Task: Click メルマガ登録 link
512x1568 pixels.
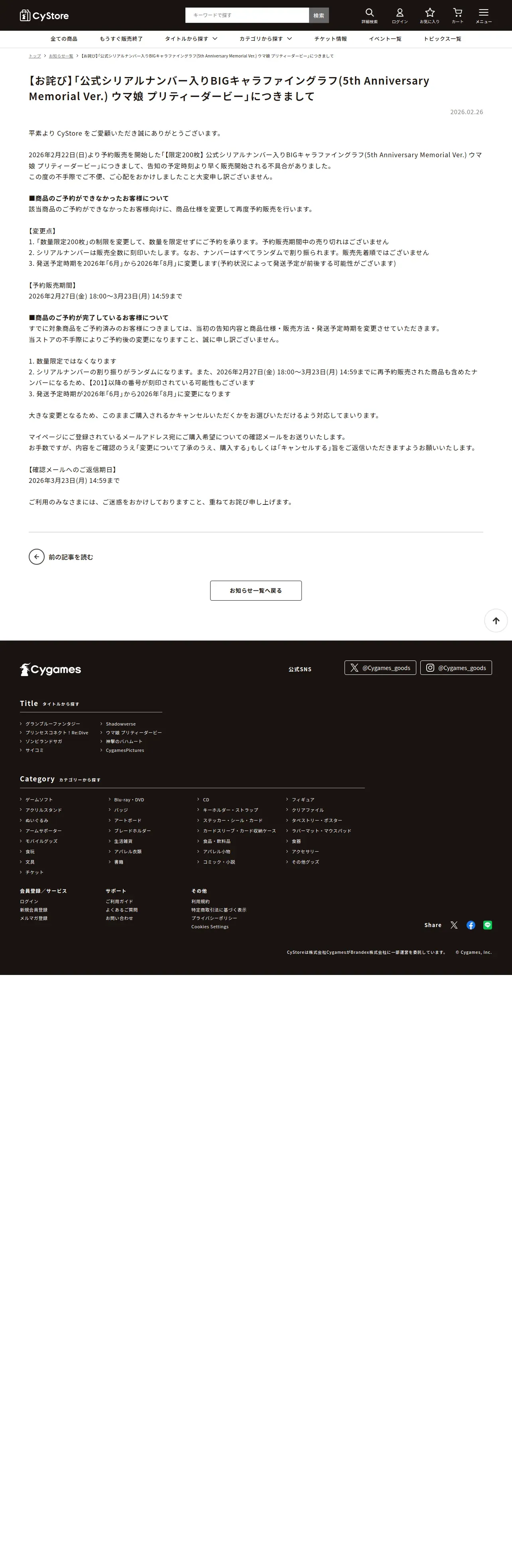Action: point(33,918)
